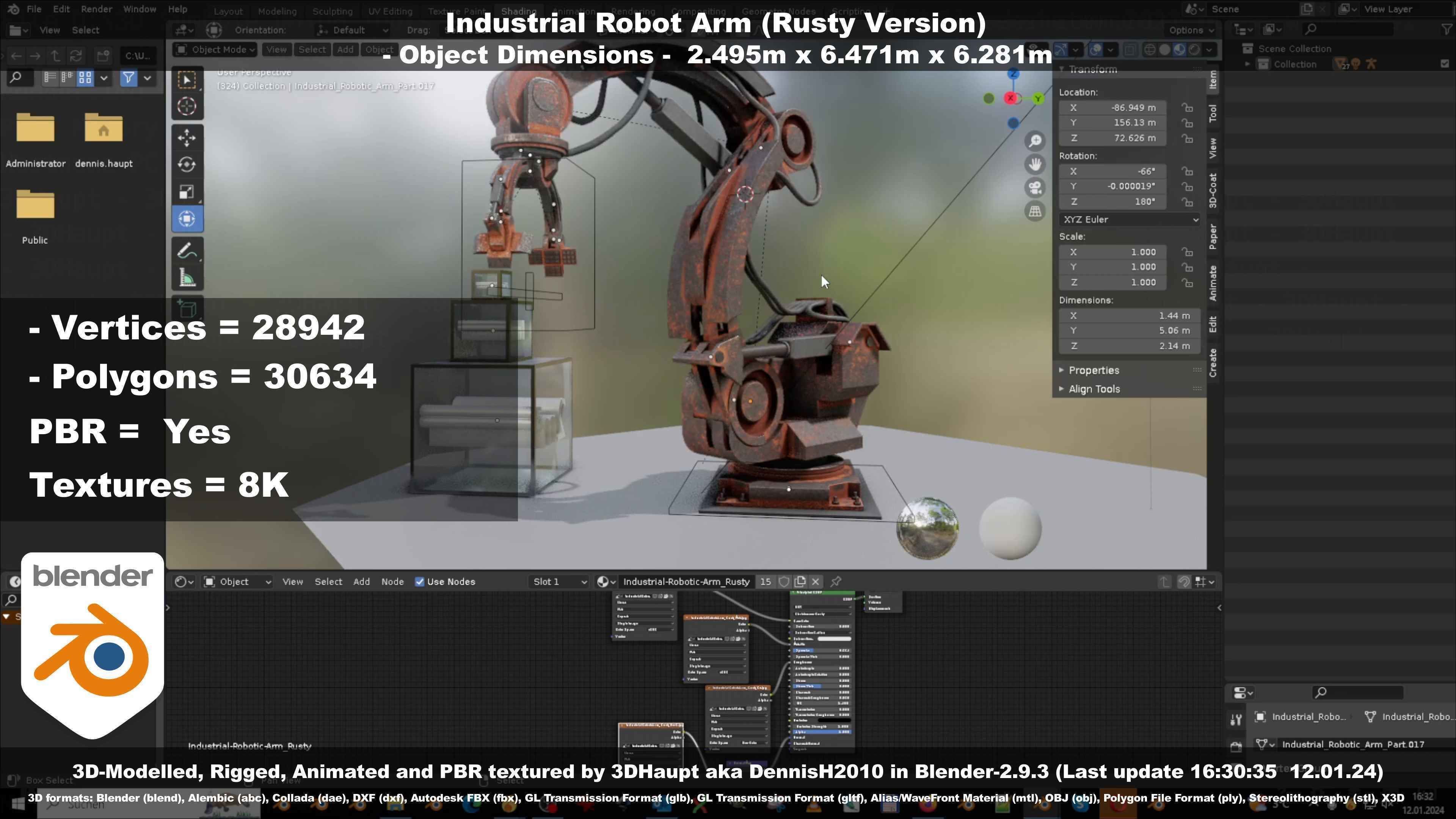
Task: Open the Options dropdown
Action: [1191, 30]
